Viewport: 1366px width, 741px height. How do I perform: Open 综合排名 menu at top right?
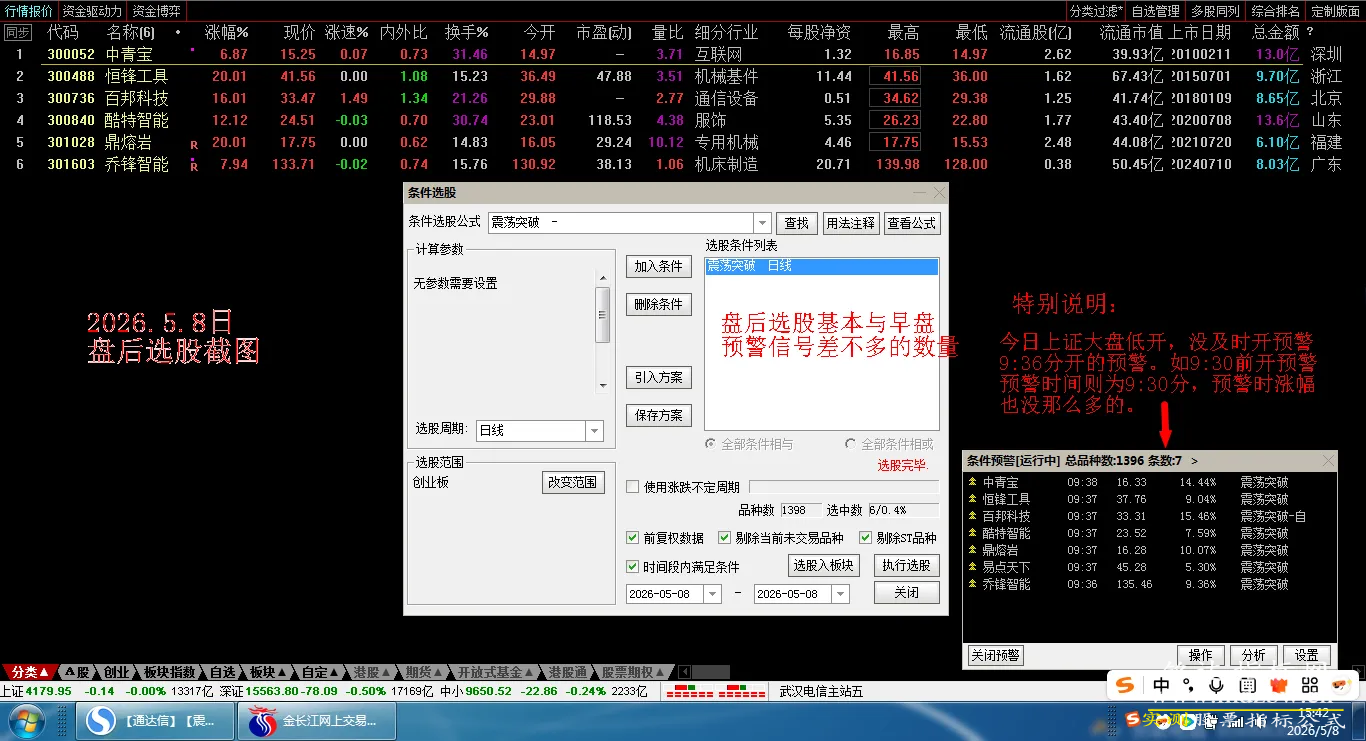pyautogui.click(x=1276, y=11)
